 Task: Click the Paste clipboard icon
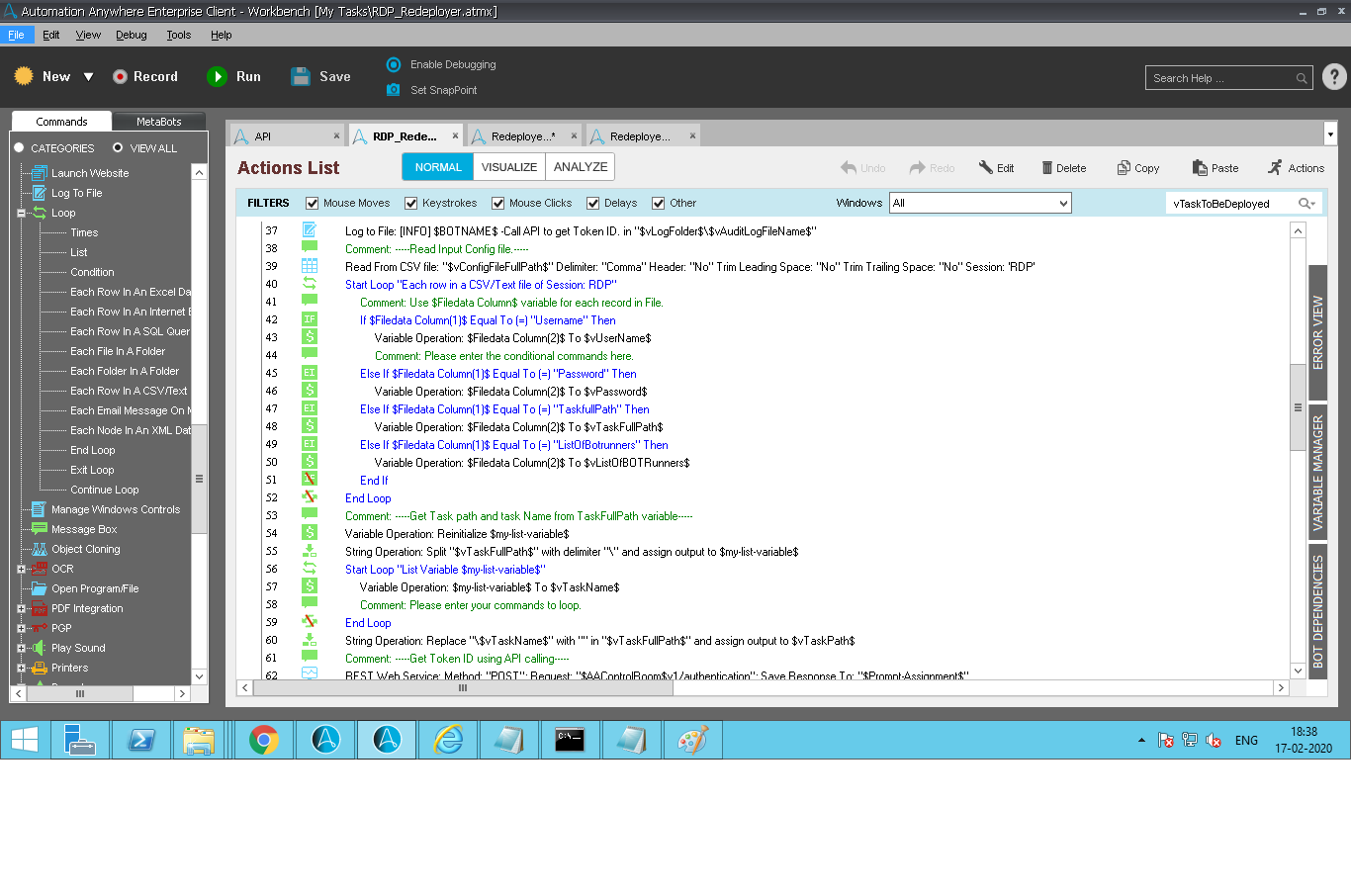(1200, 168)
